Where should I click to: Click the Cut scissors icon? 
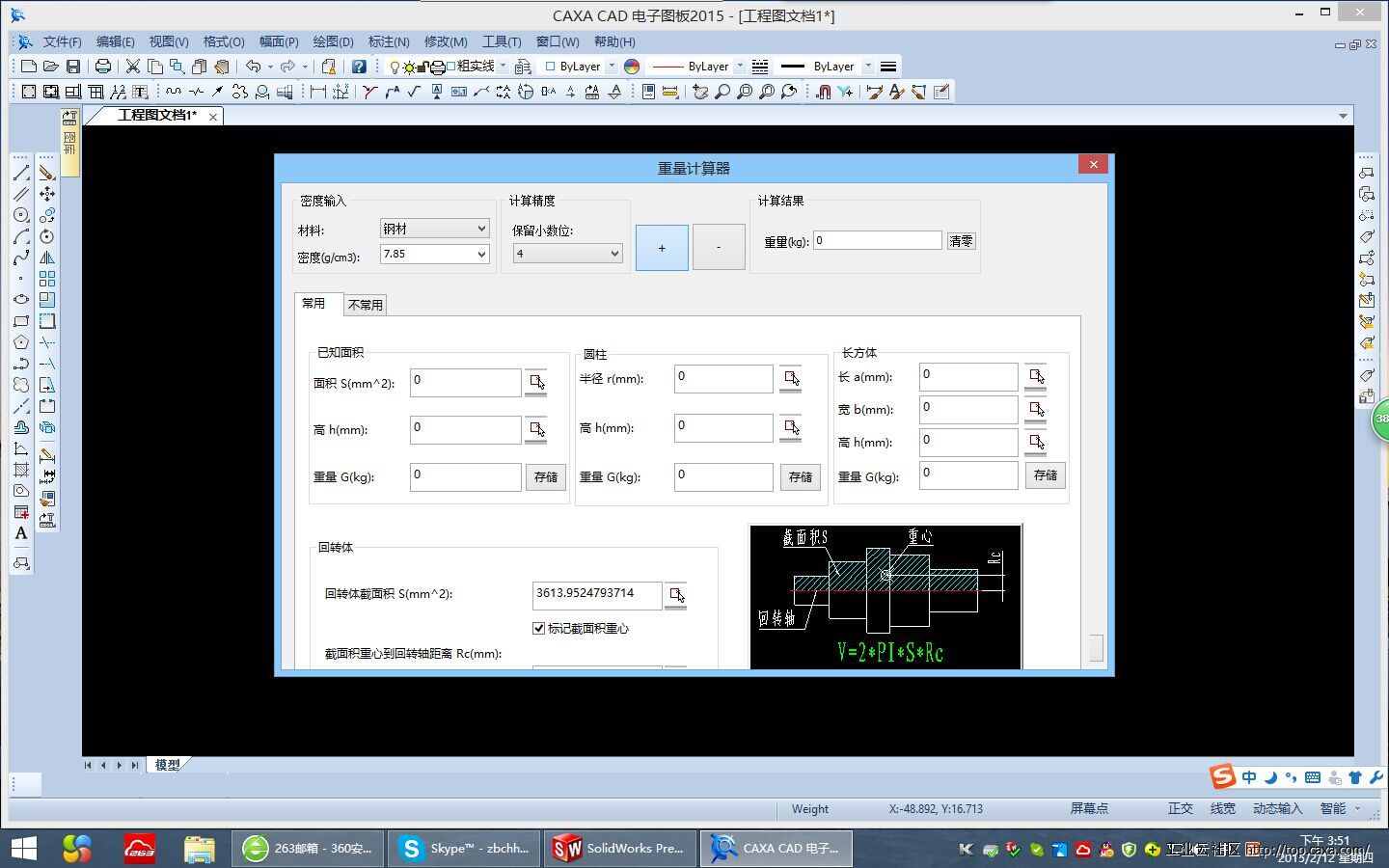pyautogui.click(x=133, y=67)
